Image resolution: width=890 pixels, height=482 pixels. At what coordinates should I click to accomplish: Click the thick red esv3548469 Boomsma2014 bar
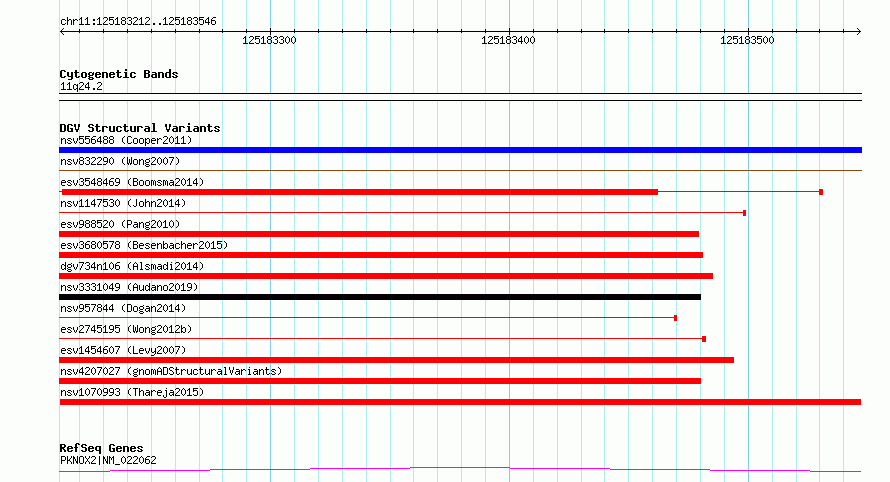coord(359,192)
